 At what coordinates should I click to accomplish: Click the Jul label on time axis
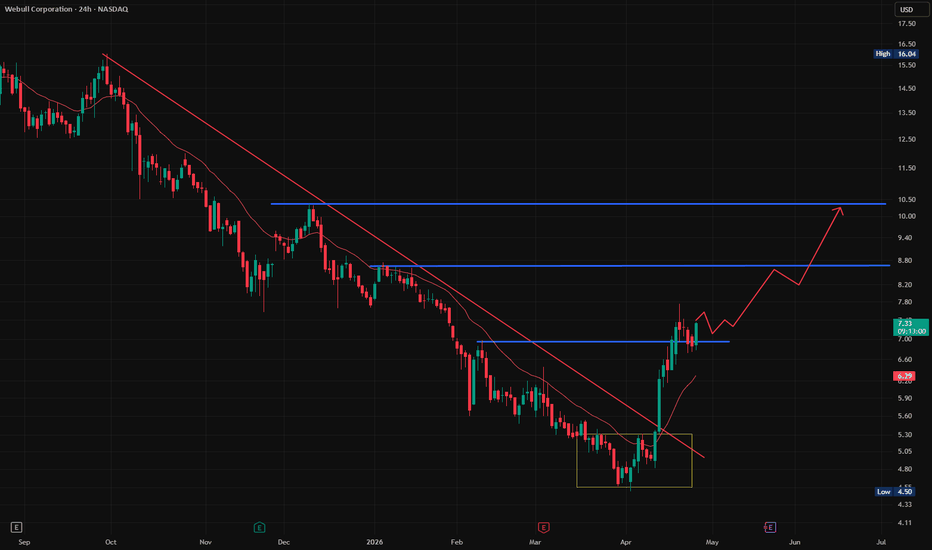pyautogui.click(x=881, y=542)
